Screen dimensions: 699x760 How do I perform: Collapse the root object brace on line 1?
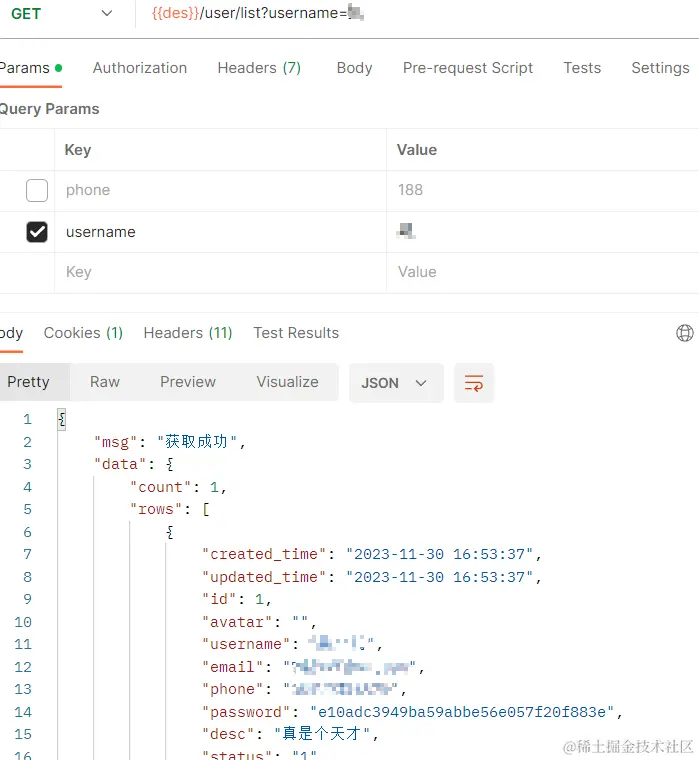pos(62,419)
